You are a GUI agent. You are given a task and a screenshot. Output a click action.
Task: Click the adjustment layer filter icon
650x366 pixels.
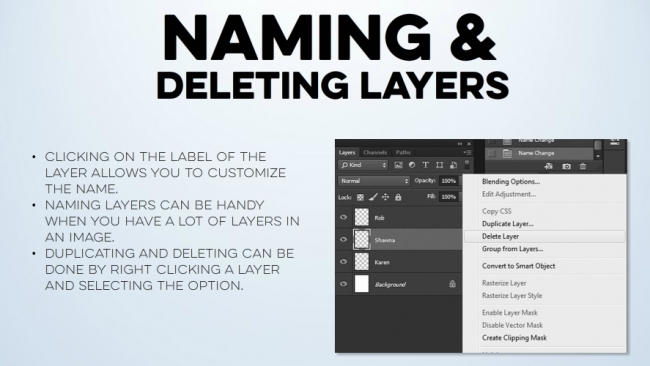412,165
